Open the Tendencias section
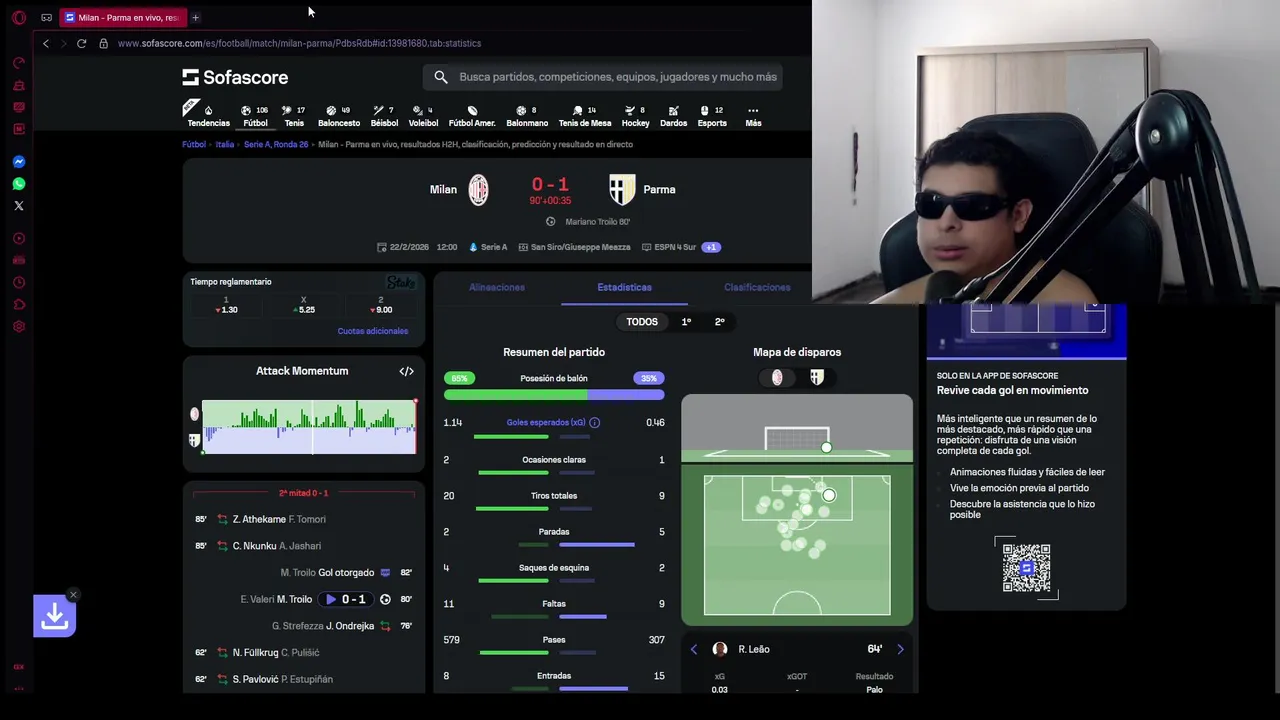Image resolution: width=1280 pixels, height=720 pixels. pyautogui.click(x=208, y=116)
